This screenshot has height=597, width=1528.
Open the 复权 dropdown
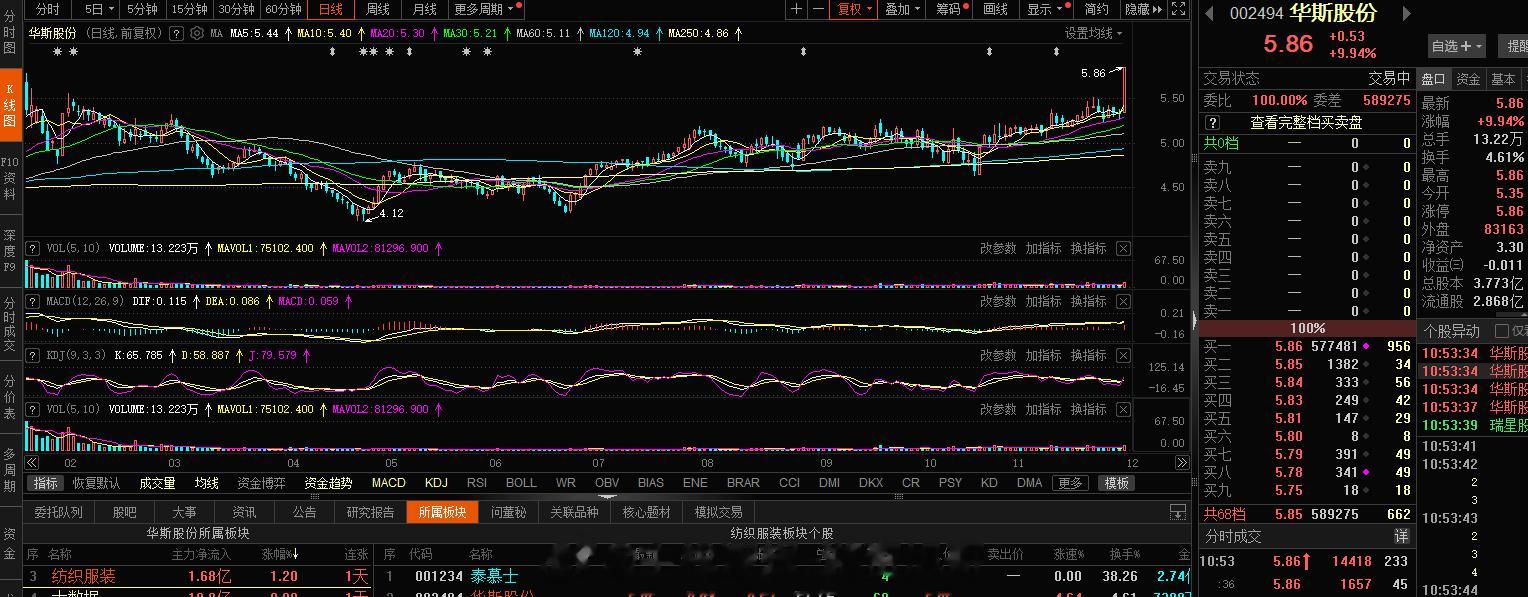(855, 9)
